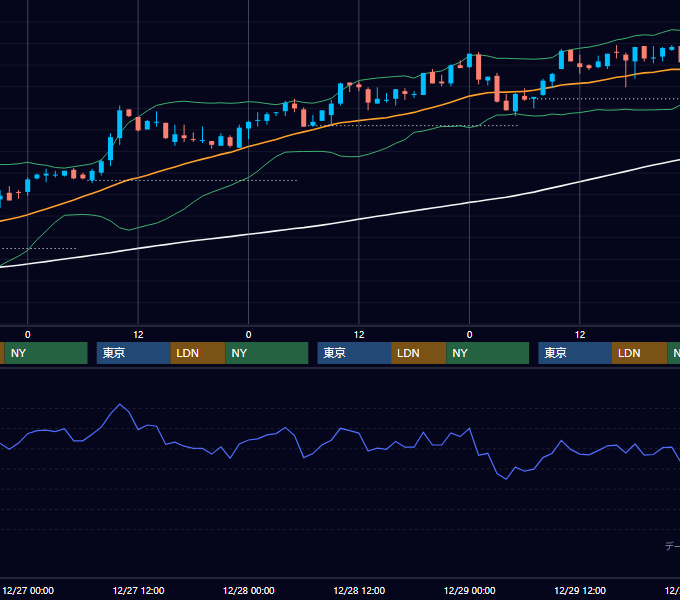Click the NY session block spanning 12/27 00:00
The height and width of the screenshot is (600, 680).
[x=46, y=353]
